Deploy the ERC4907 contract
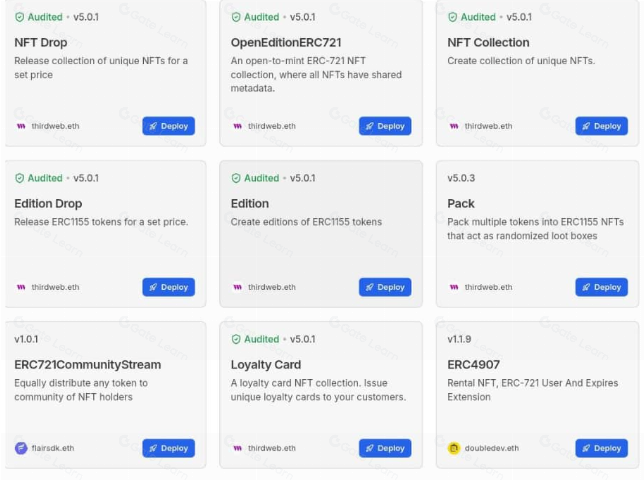 click(x=601, y=448)
